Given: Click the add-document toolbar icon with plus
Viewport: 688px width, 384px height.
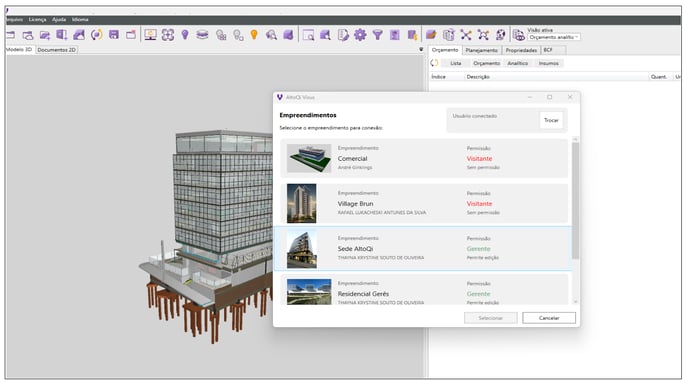Looking at the screenshot, I should click(62, 35).
